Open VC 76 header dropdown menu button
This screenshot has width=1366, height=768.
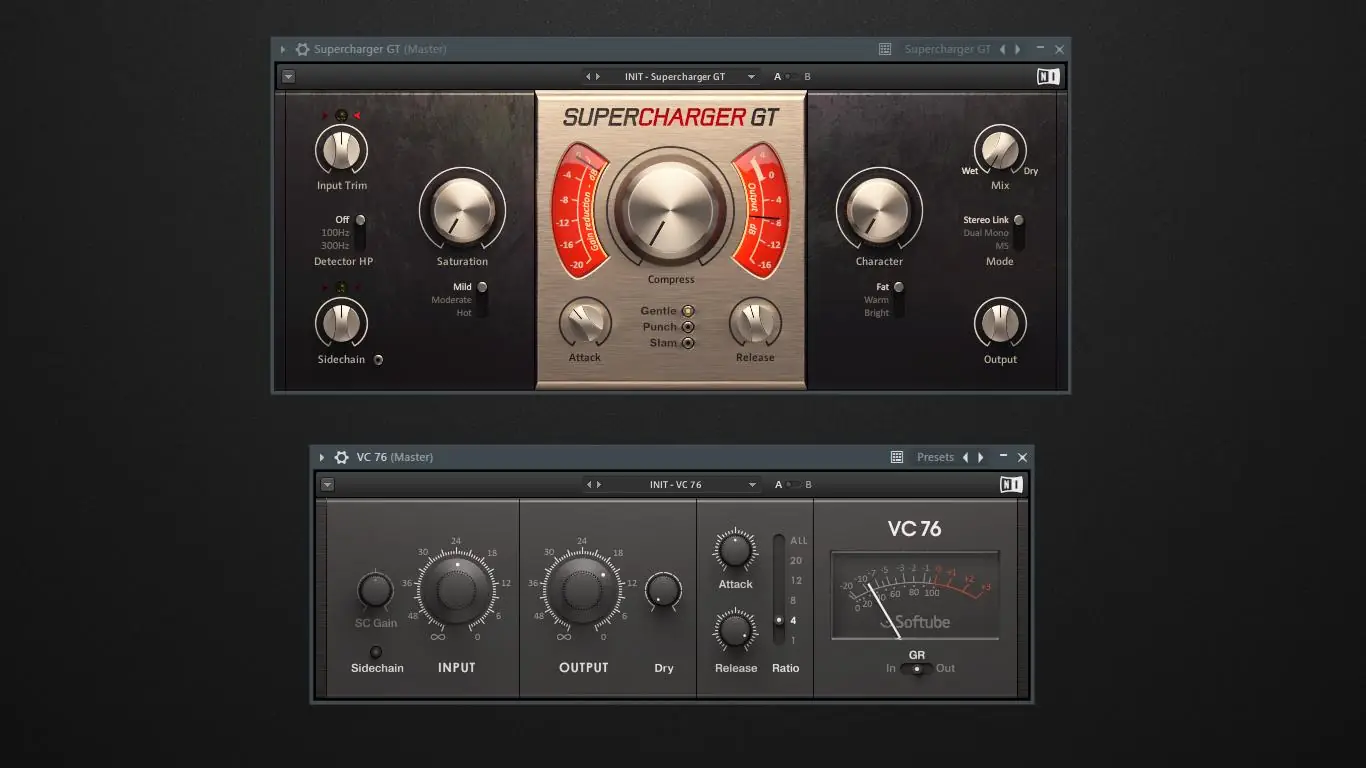tap(327, 485)
